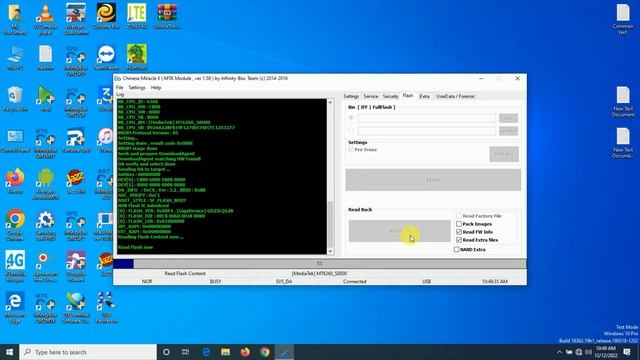640x360 pixels.
Task: Click the log scrollbar up arrow
Action: click(x=331, y=102)
